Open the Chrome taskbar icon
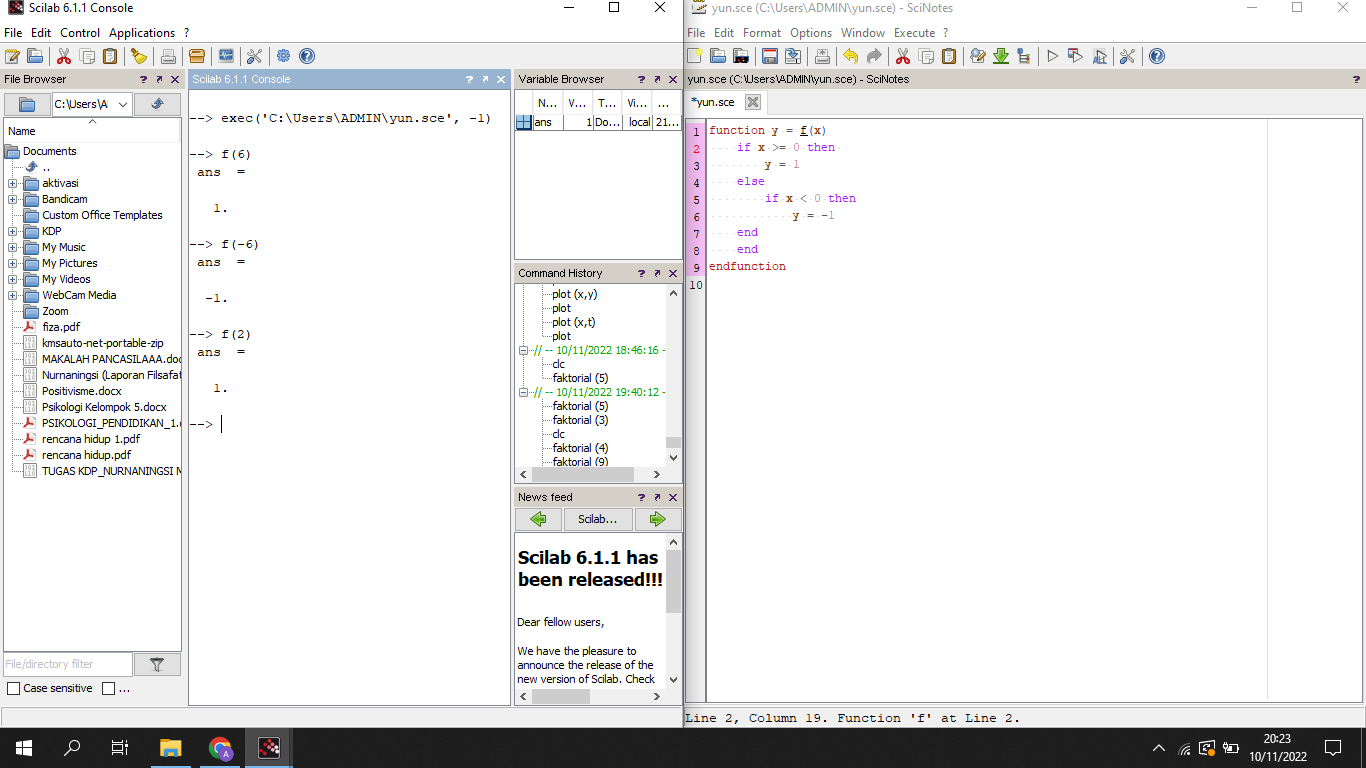 point(220,747)
